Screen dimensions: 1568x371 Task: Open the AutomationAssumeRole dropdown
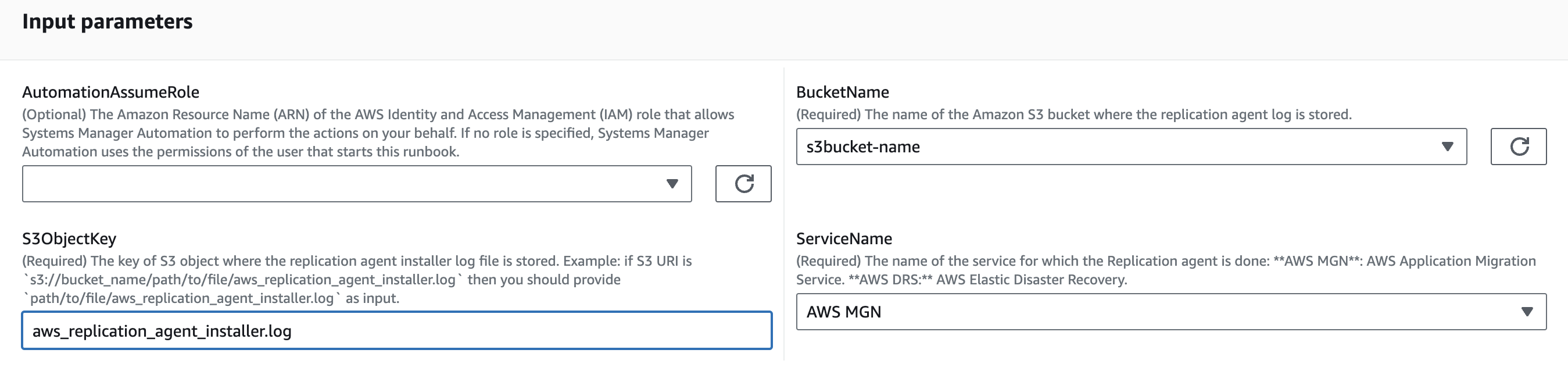(x=357, y=183)
